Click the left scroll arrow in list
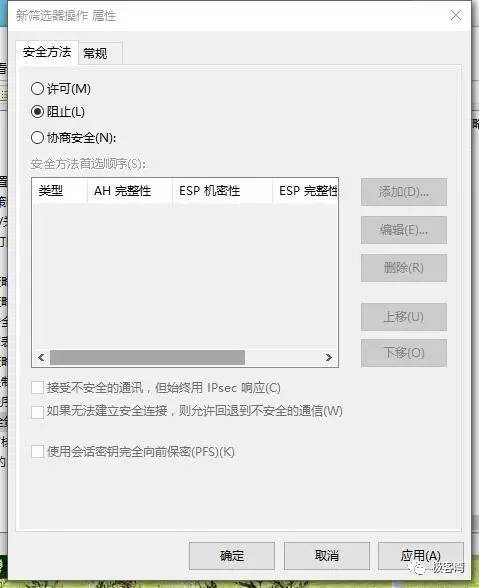 pyautogui.click(x=41, y=357)
